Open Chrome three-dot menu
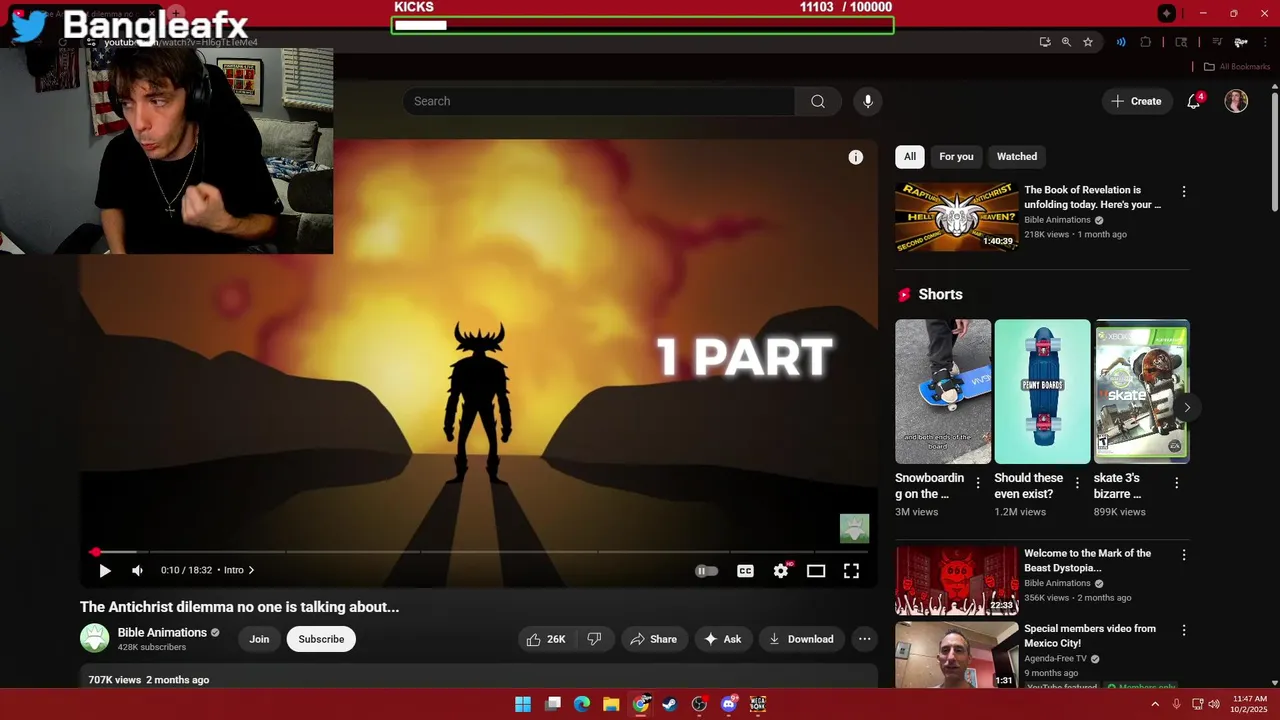The image size is (1280, 720). 1265,42
